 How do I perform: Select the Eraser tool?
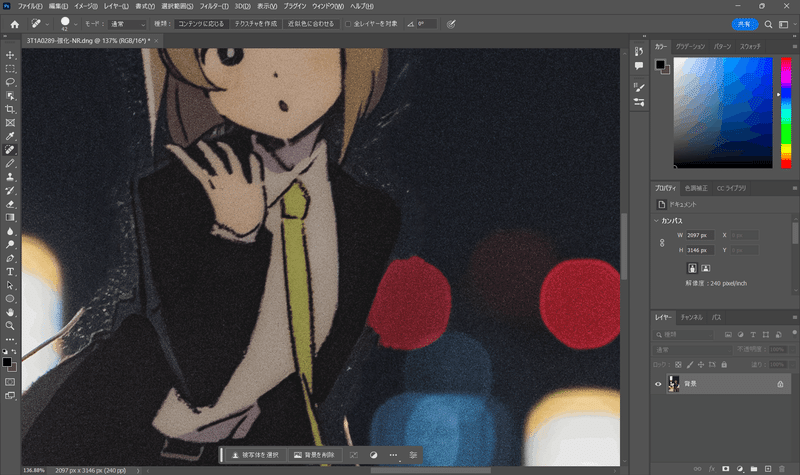pyautogui.click(x=10, y=204)
